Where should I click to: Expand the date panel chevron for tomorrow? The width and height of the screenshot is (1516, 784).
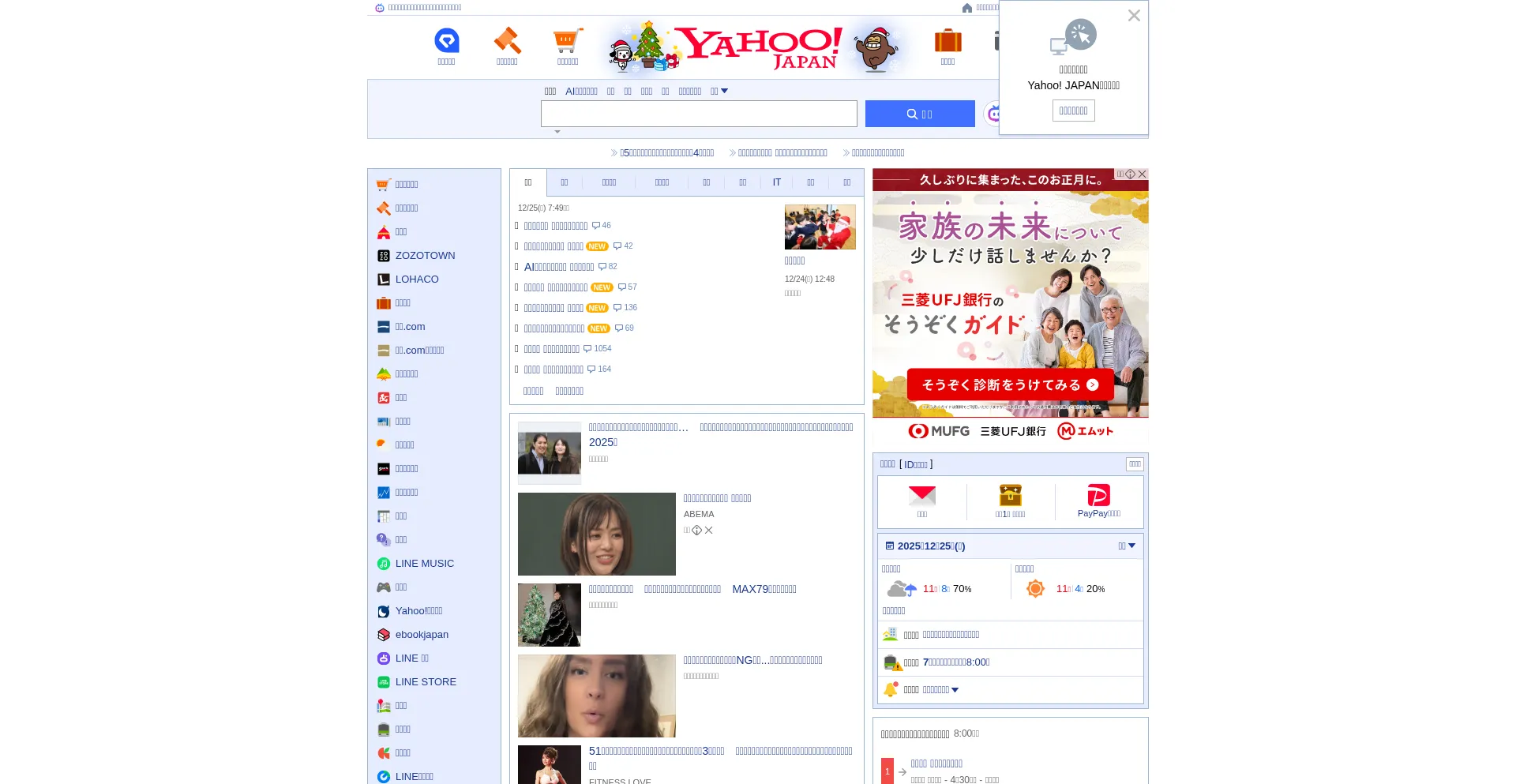point(1131,545)
